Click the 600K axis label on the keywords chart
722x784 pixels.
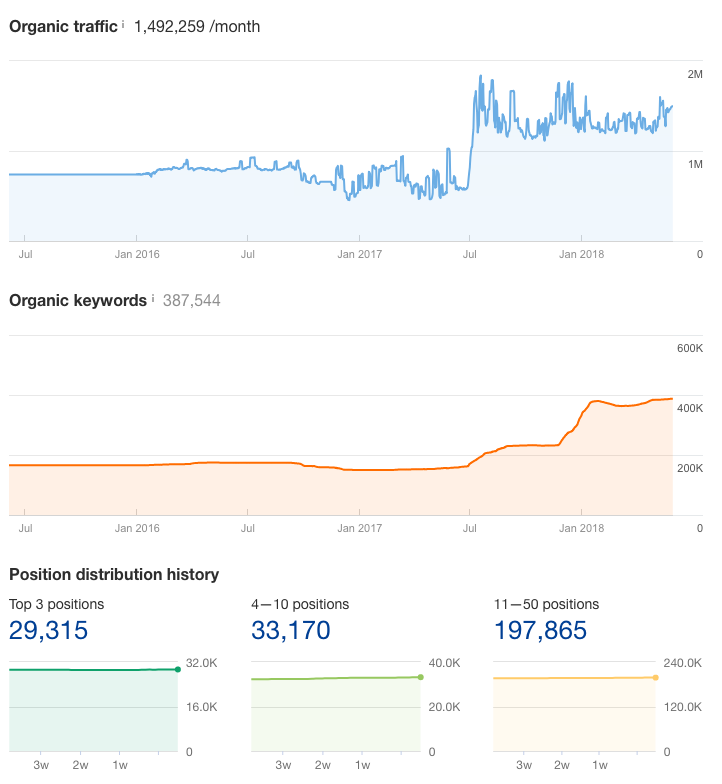coord(690,348)
